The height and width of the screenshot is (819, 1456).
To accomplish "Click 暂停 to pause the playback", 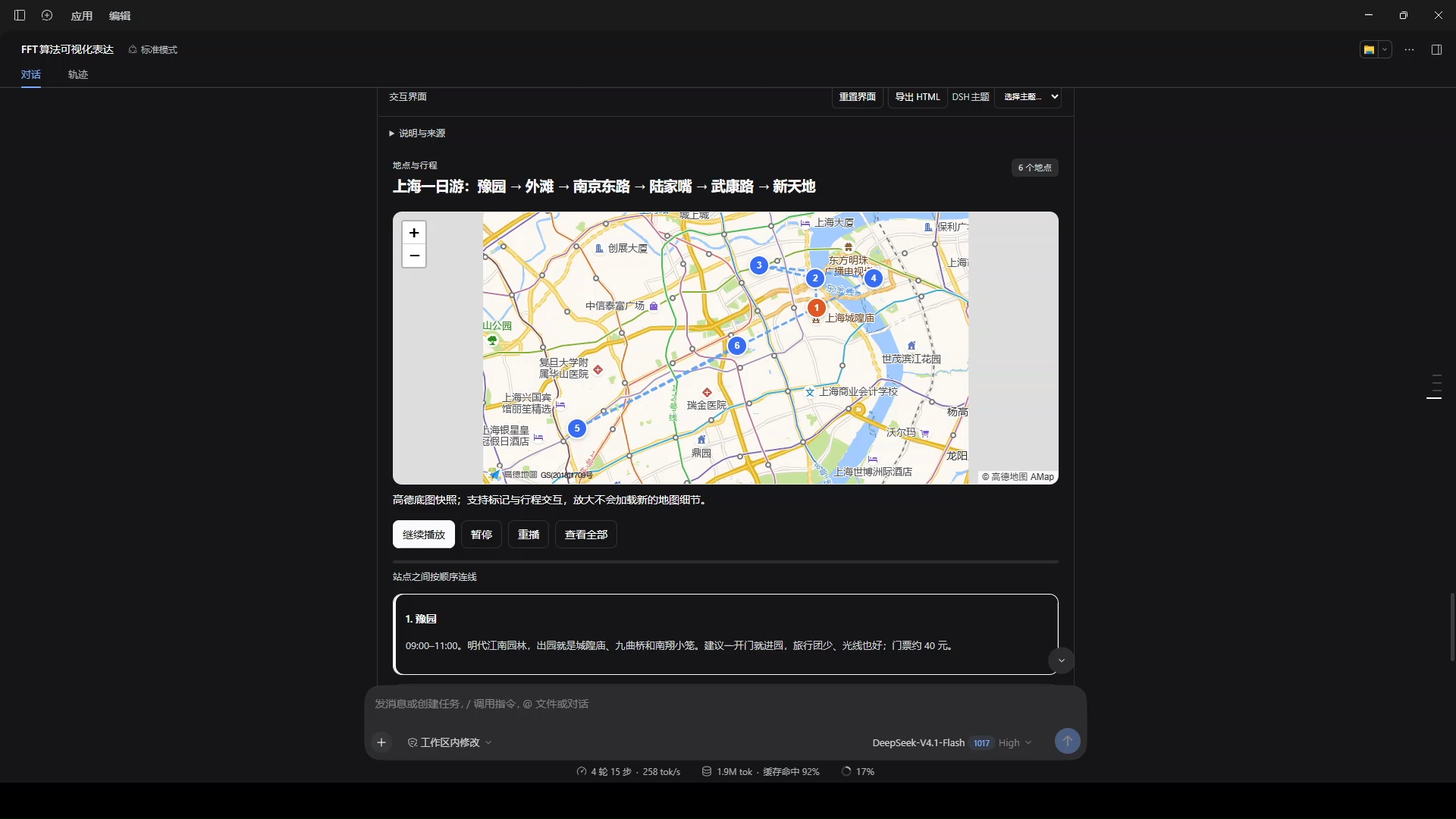I will coord(482,535).
